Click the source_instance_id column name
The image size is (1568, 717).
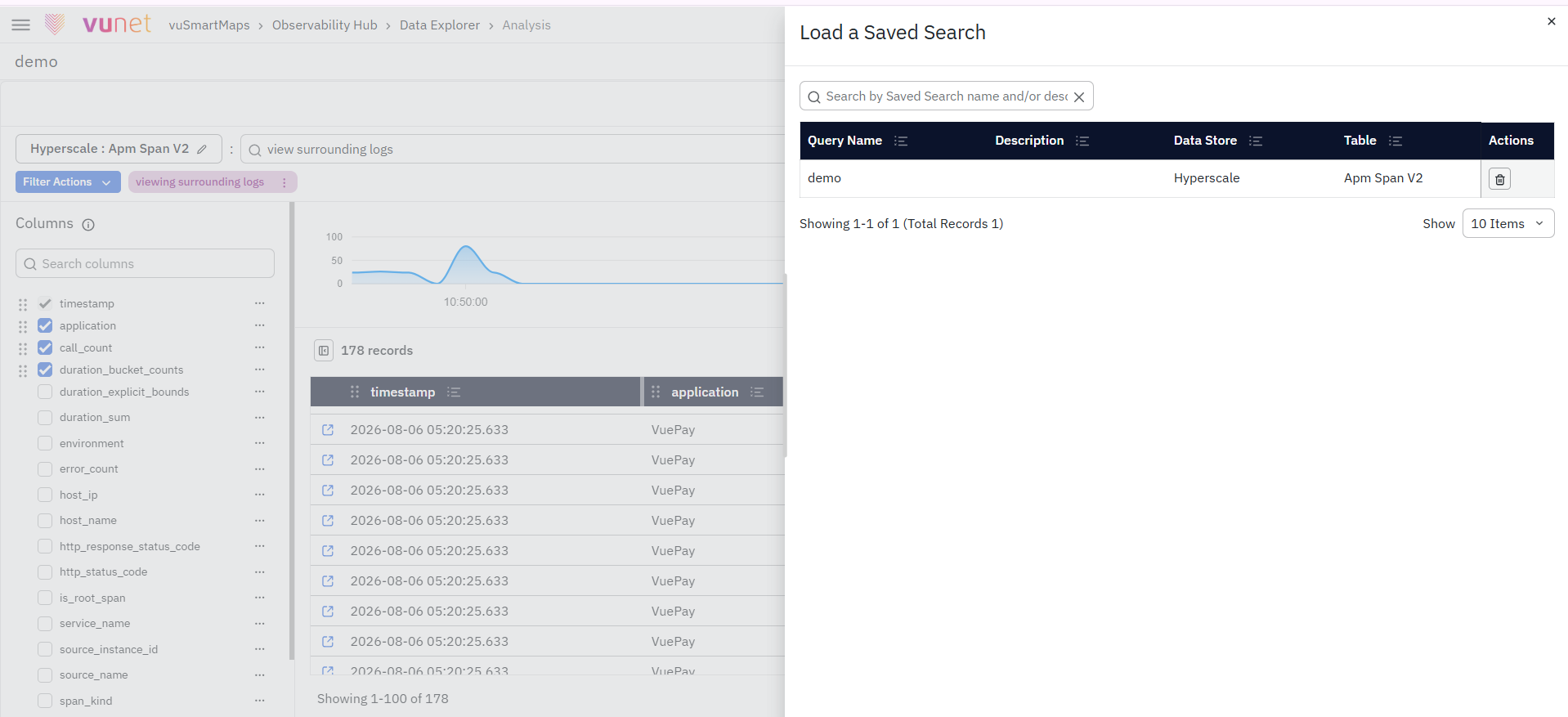pos(109,650)
